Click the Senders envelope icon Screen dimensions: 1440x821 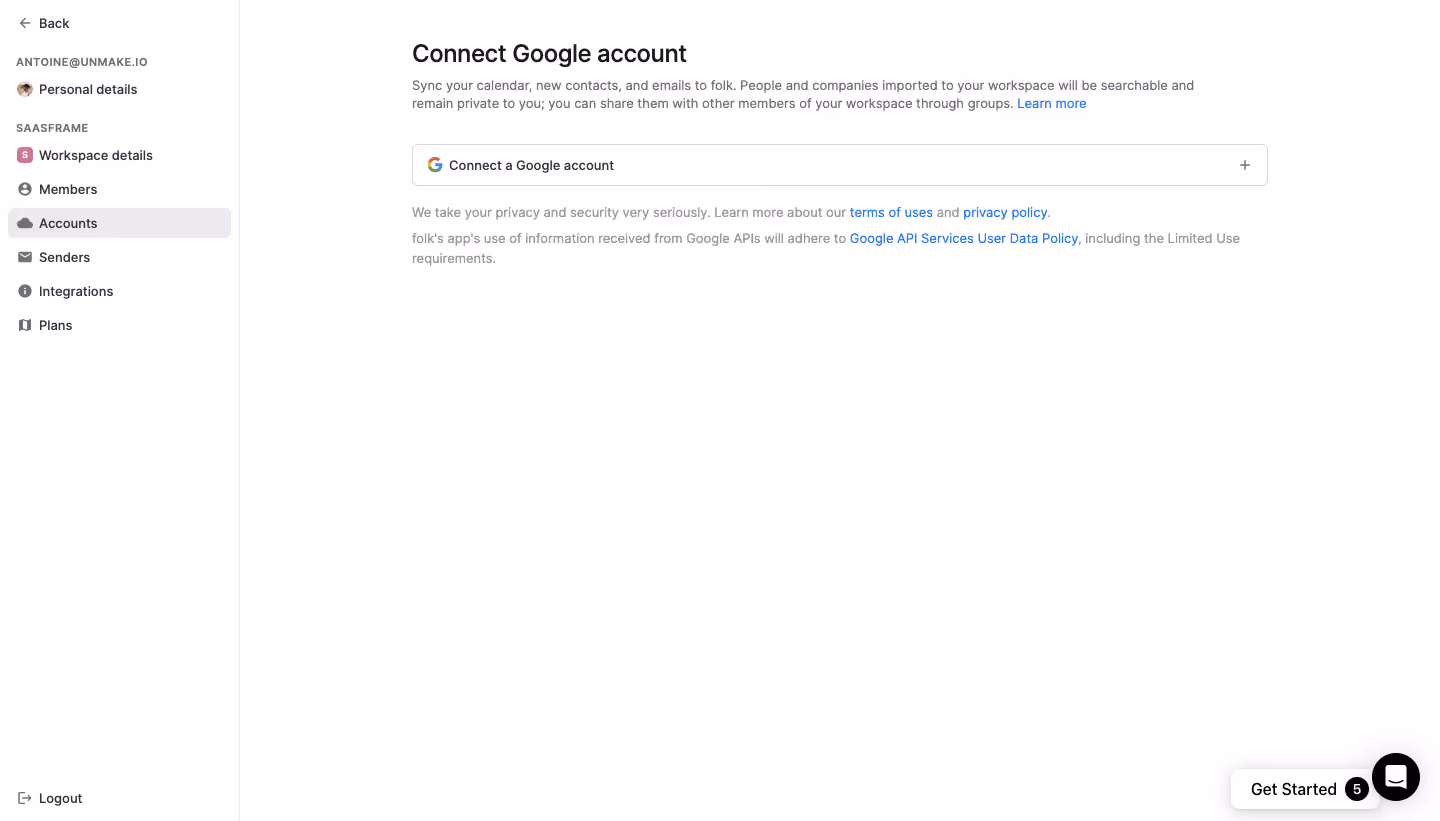pyautogui.click(x=25, y=257)
